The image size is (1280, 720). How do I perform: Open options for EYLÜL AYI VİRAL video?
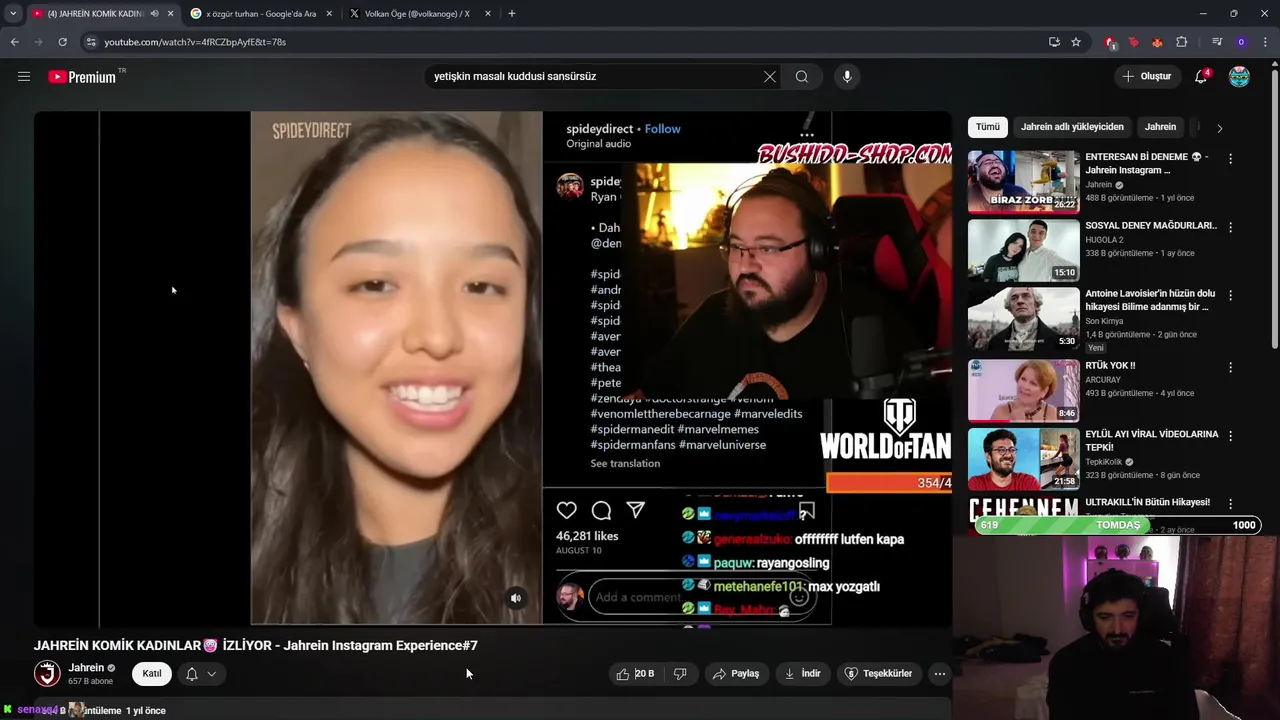point(1230,436)
